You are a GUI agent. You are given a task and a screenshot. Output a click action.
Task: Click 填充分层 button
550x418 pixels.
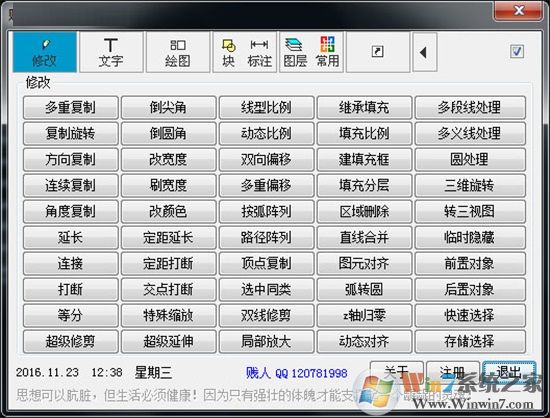pyautogui.click(x=364, y=185)
